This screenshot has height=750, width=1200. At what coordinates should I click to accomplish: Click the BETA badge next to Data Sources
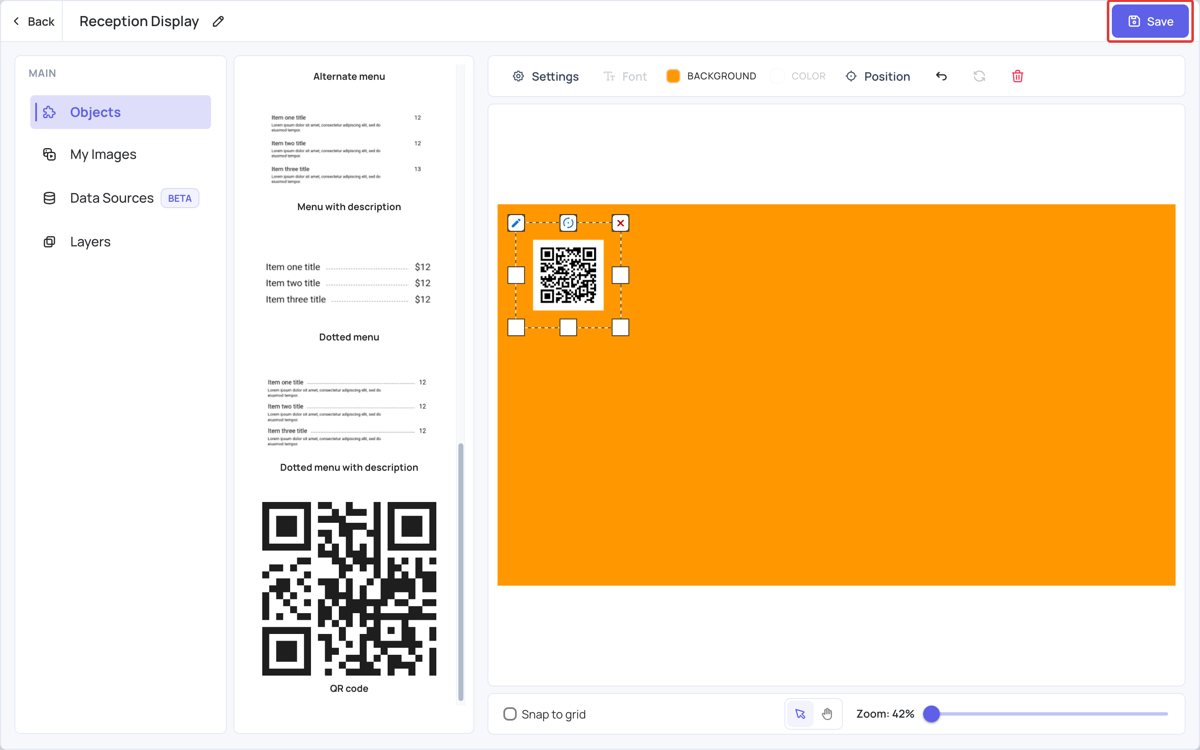click(x=180, y=198)
